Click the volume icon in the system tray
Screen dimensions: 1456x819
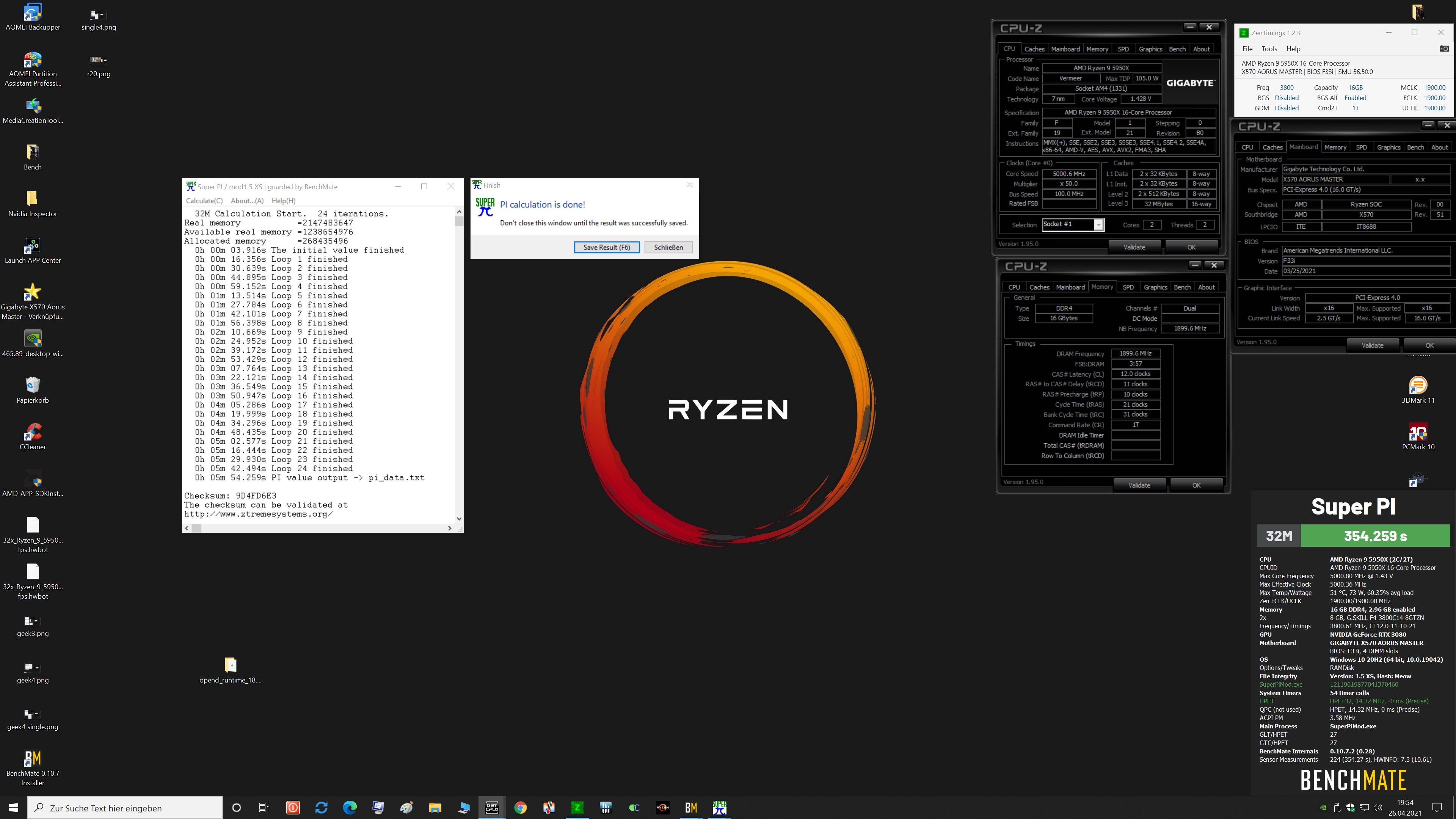(1378, 808)
